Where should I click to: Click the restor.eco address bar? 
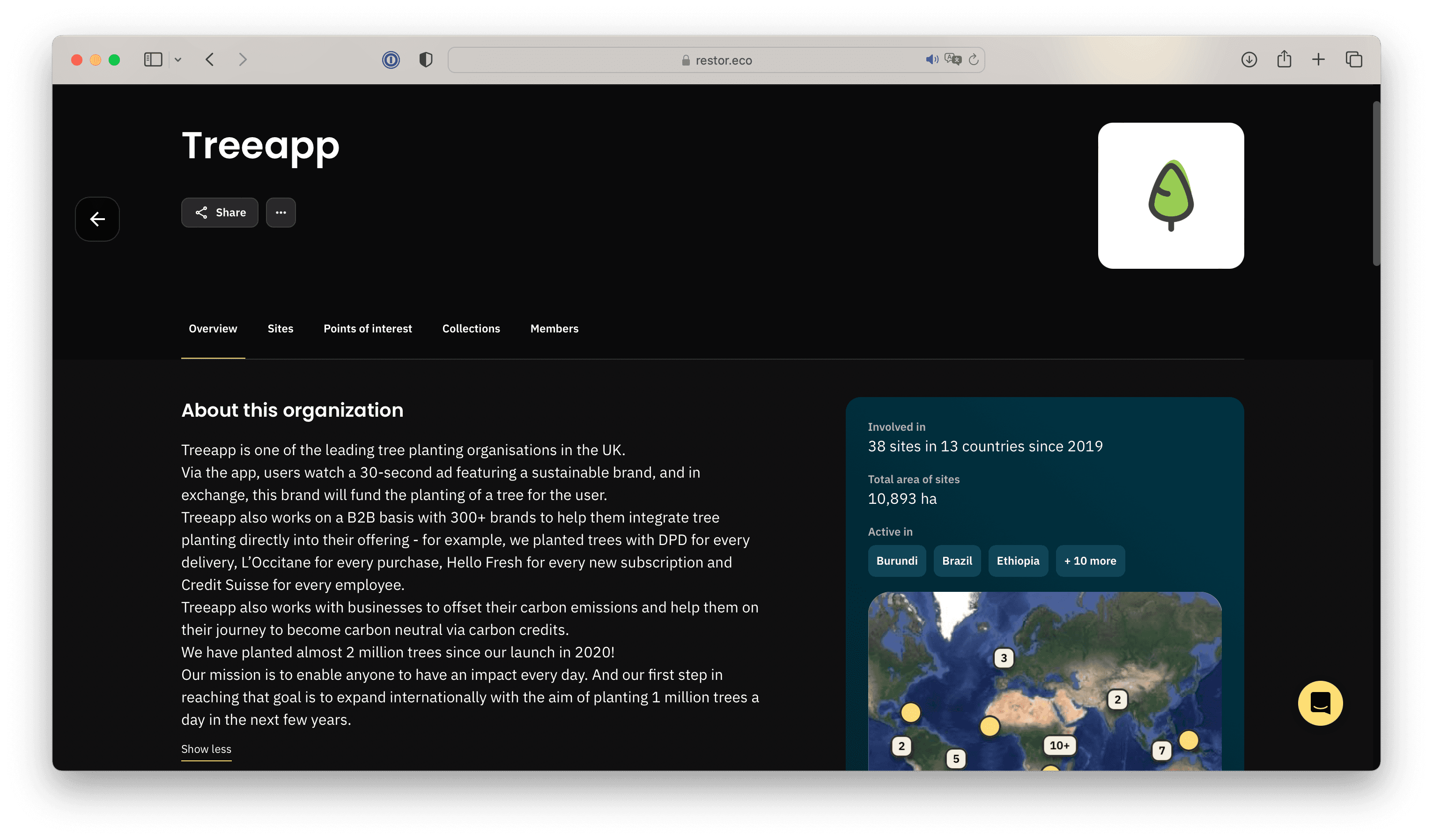716,60
